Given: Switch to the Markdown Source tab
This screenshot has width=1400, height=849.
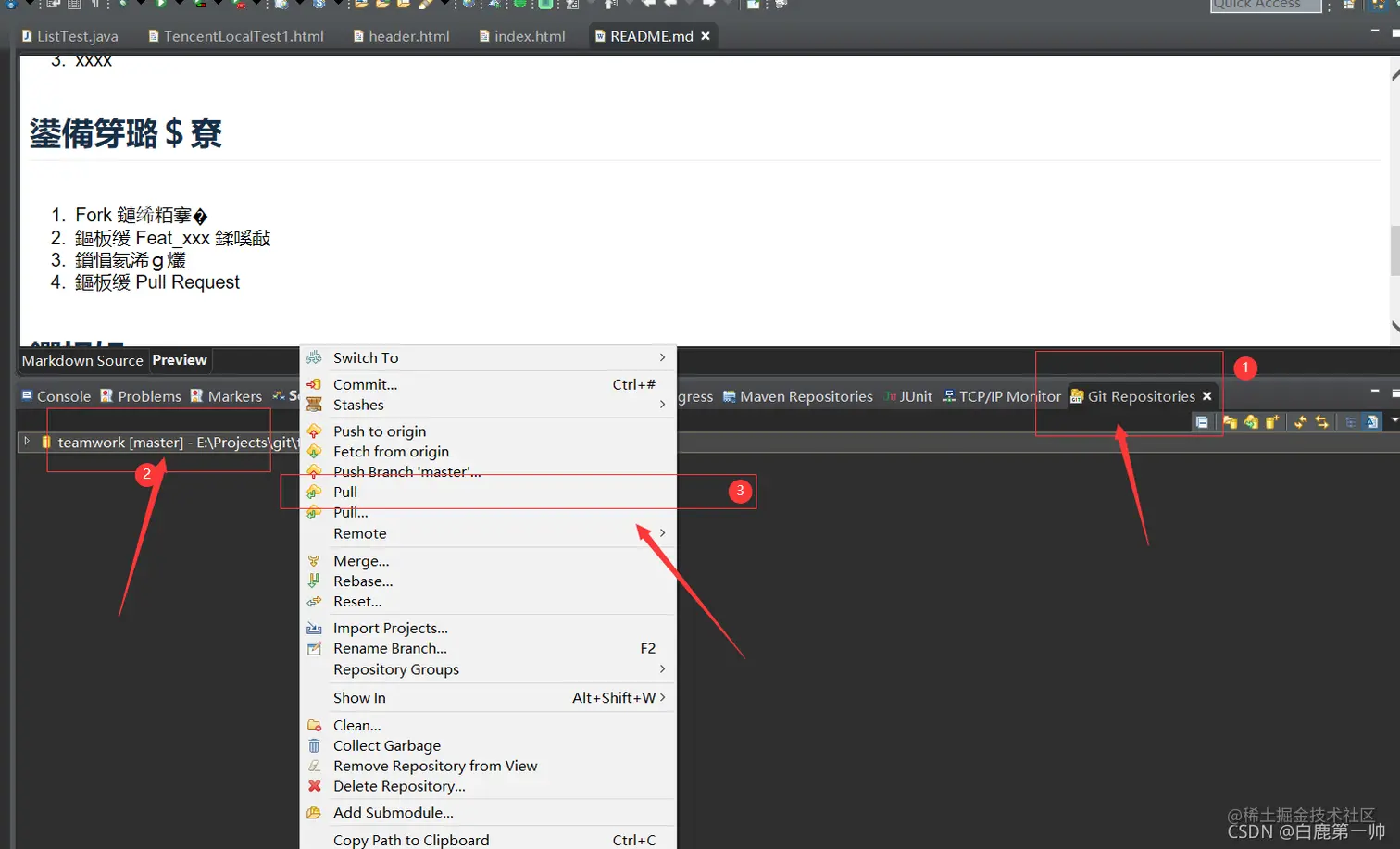Looking at the screenshot, I should point(82,360).
